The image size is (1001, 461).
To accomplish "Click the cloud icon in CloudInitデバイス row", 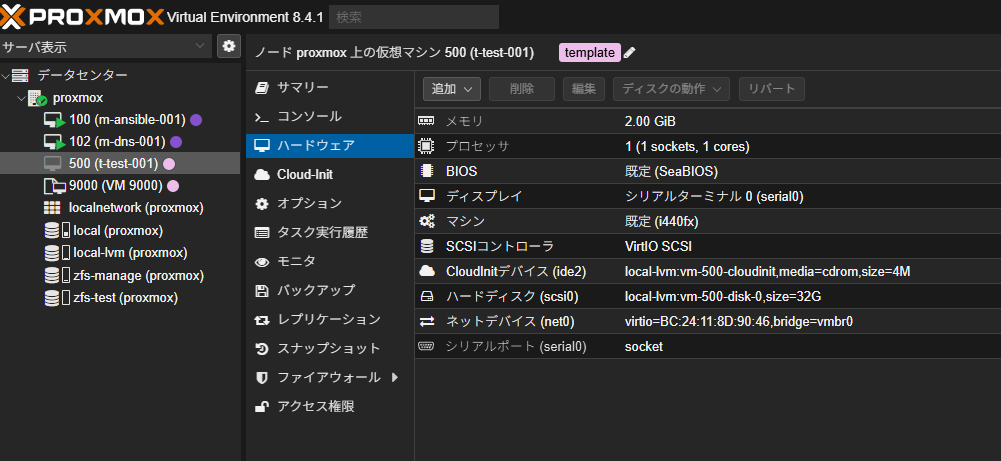I will click(x=426, y=271).
